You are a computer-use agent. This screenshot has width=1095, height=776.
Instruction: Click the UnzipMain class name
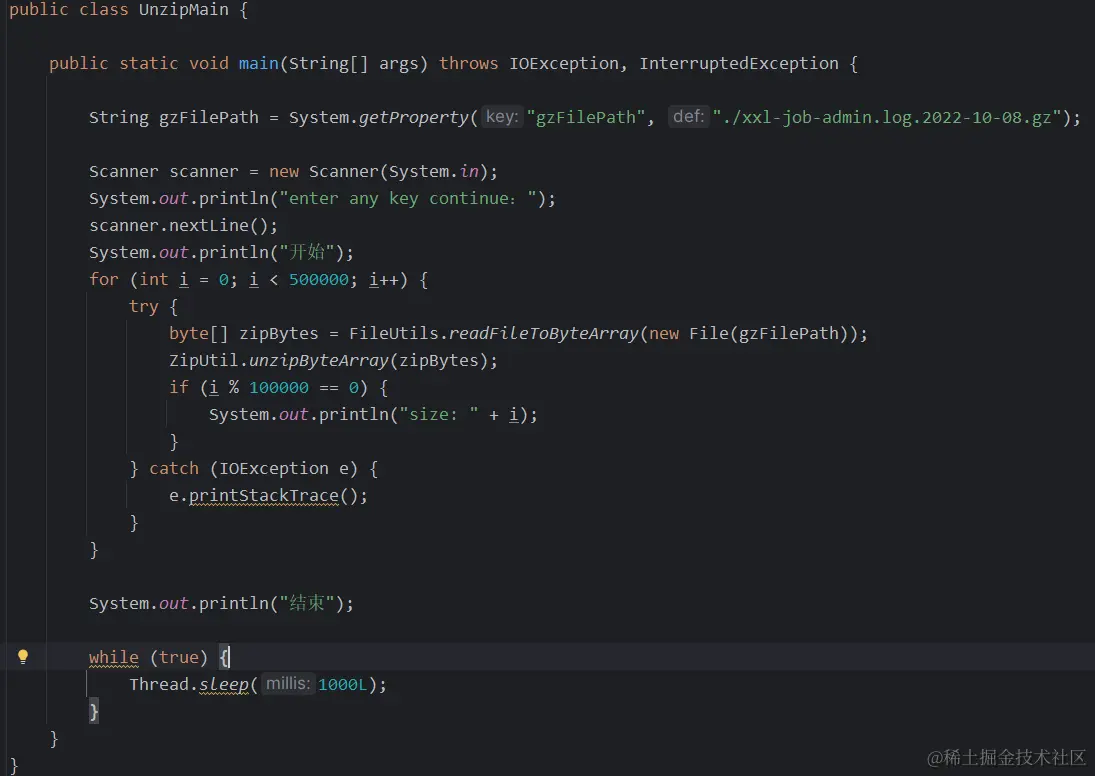coord(184,10)
